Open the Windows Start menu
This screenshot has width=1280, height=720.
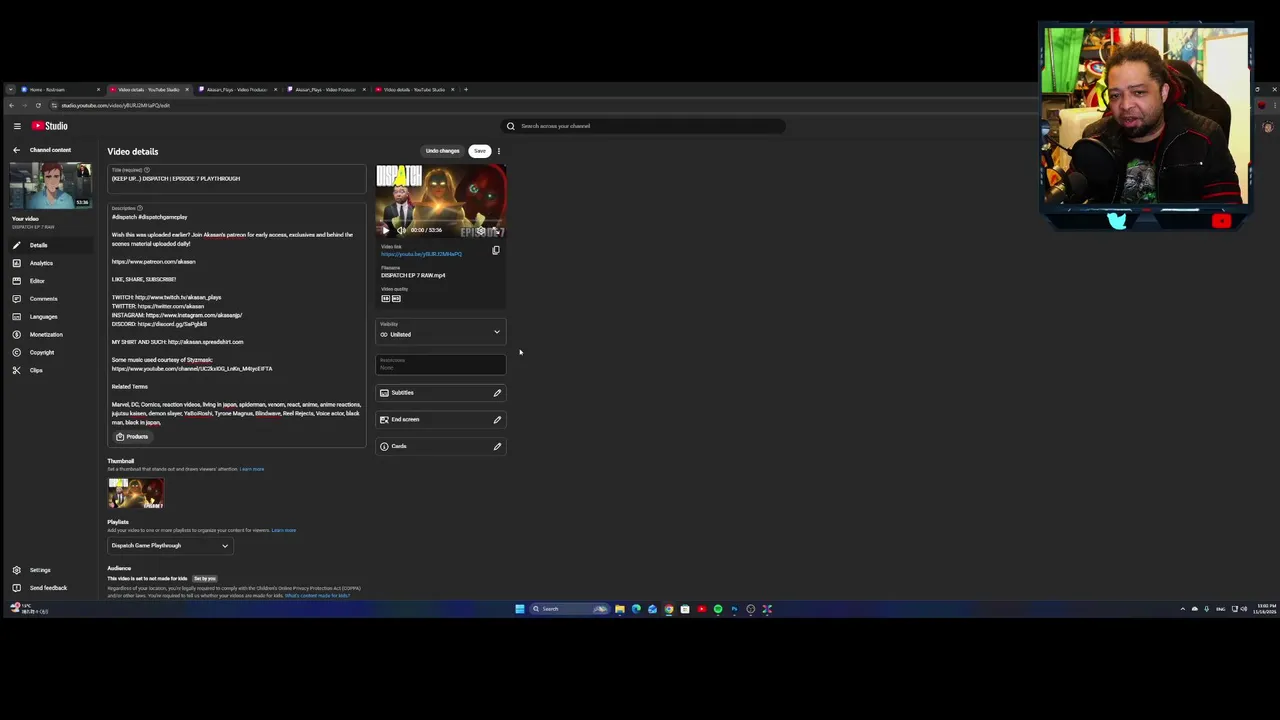[520, 609]
